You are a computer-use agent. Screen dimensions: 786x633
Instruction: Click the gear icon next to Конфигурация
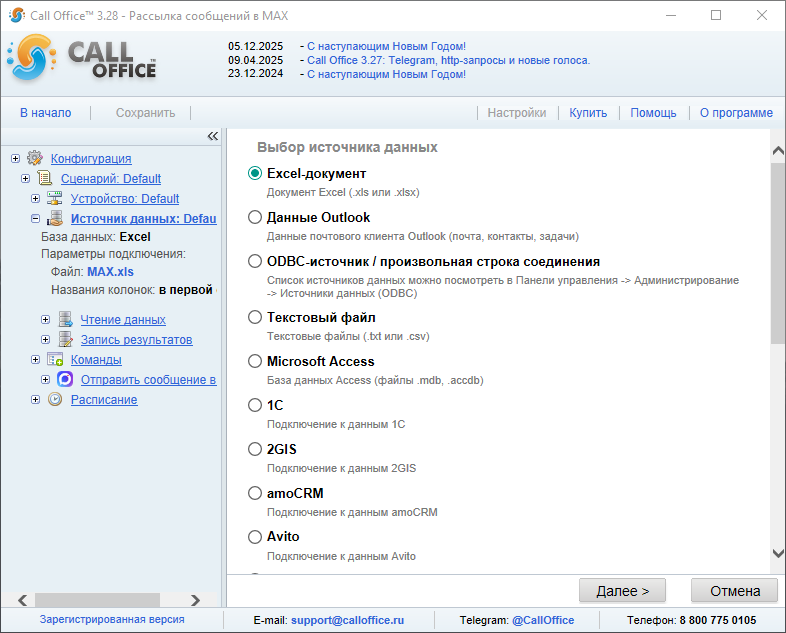point(35,158)
